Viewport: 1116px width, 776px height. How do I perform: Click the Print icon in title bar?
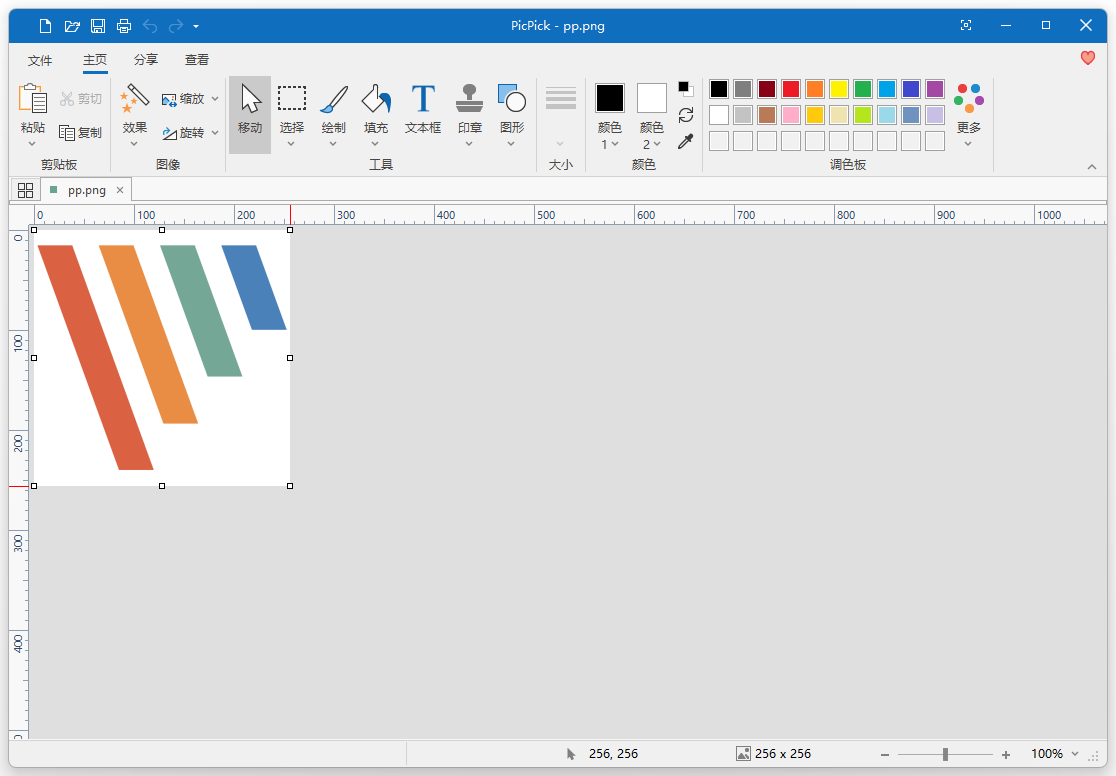coord(123,25)
